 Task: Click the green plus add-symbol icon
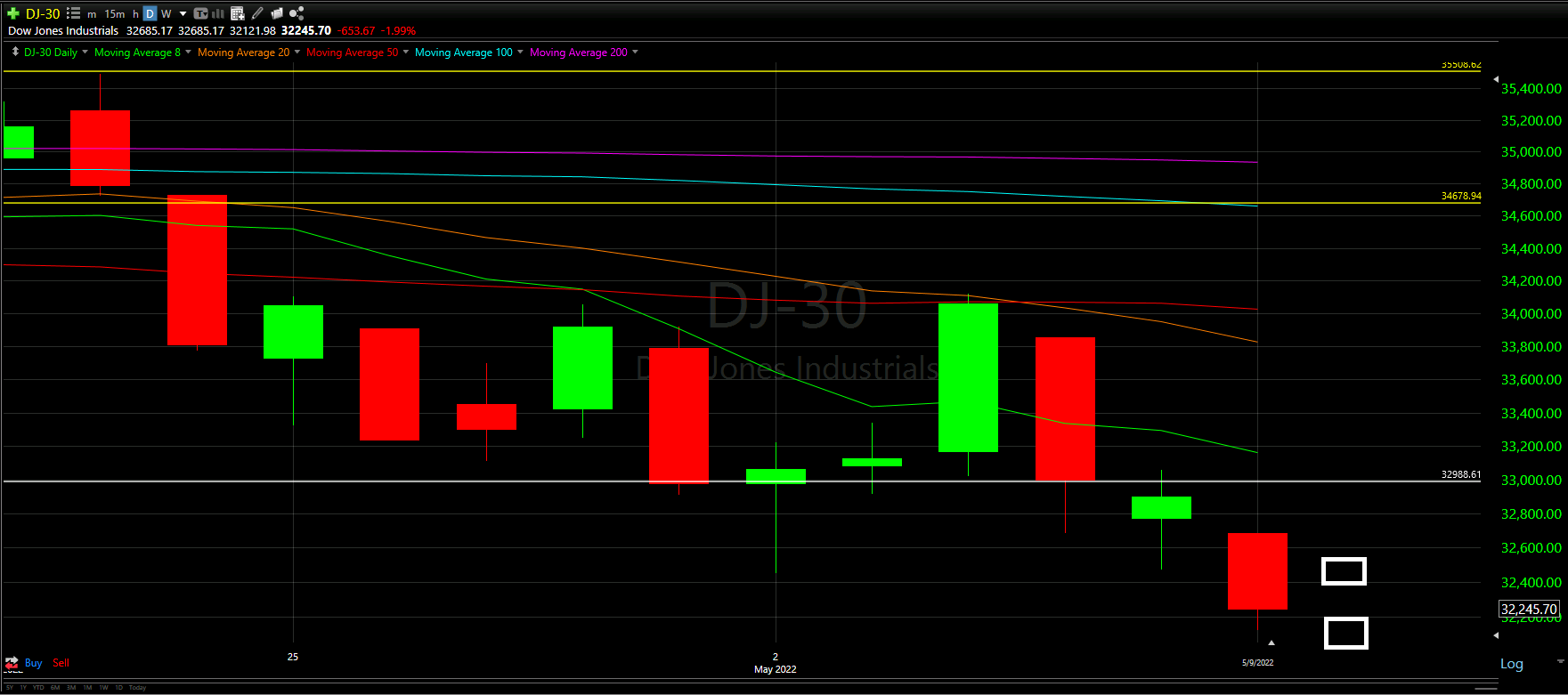point(13,13)
